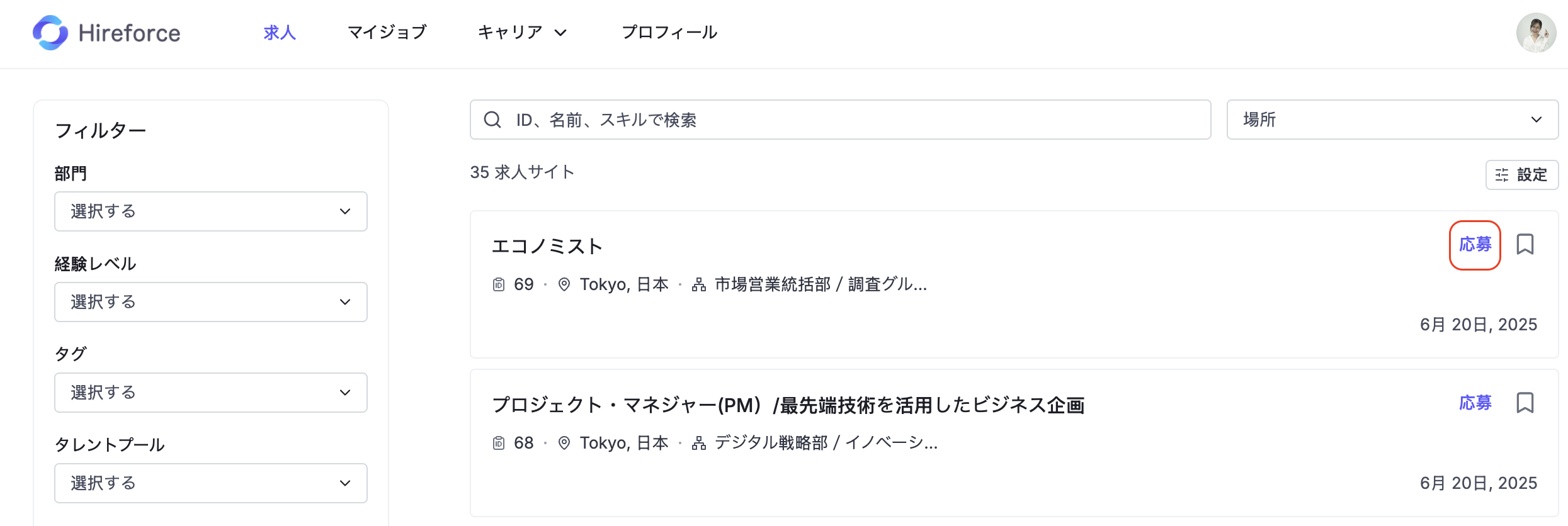The image size is (1568, 526).
Task: Open the user profile avatar
Action: (x=1536, y=33)
